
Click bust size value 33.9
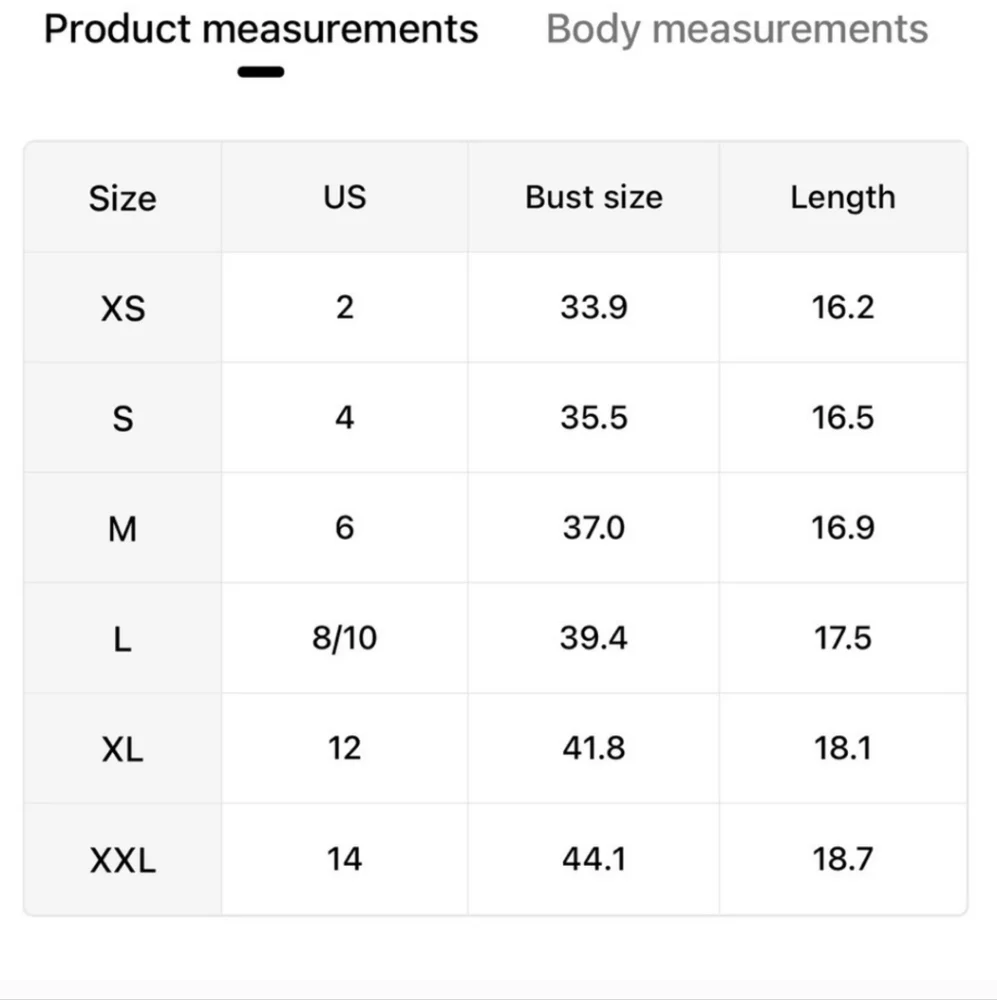pos(593,307)
